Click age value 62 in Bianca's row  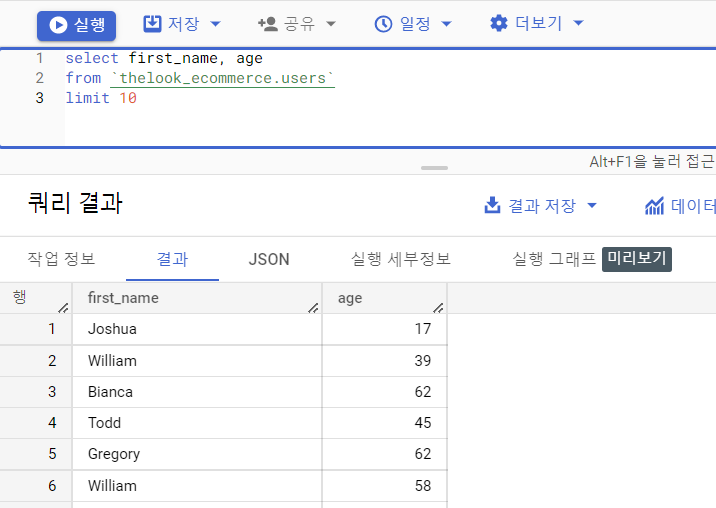(x=423, y=392)
